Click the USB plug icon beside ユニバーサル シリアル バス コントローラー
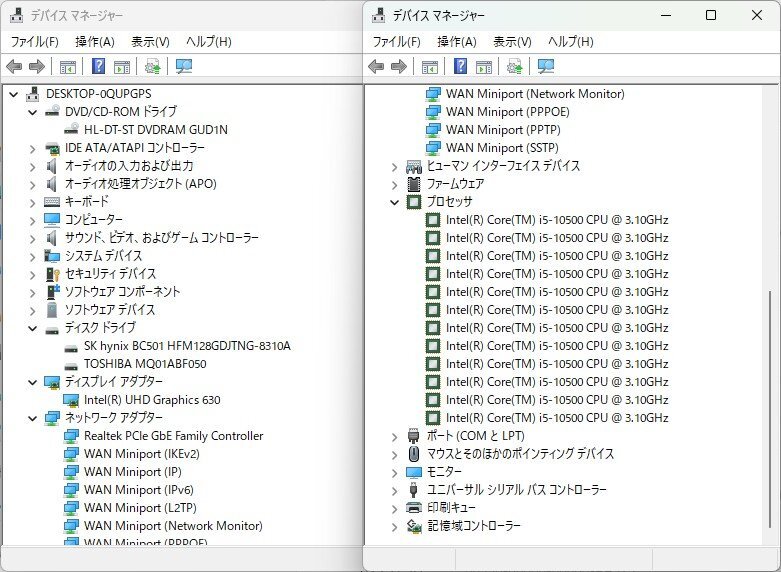The width and height of the screenshot is (781, 572). click(x=413, y=489)
